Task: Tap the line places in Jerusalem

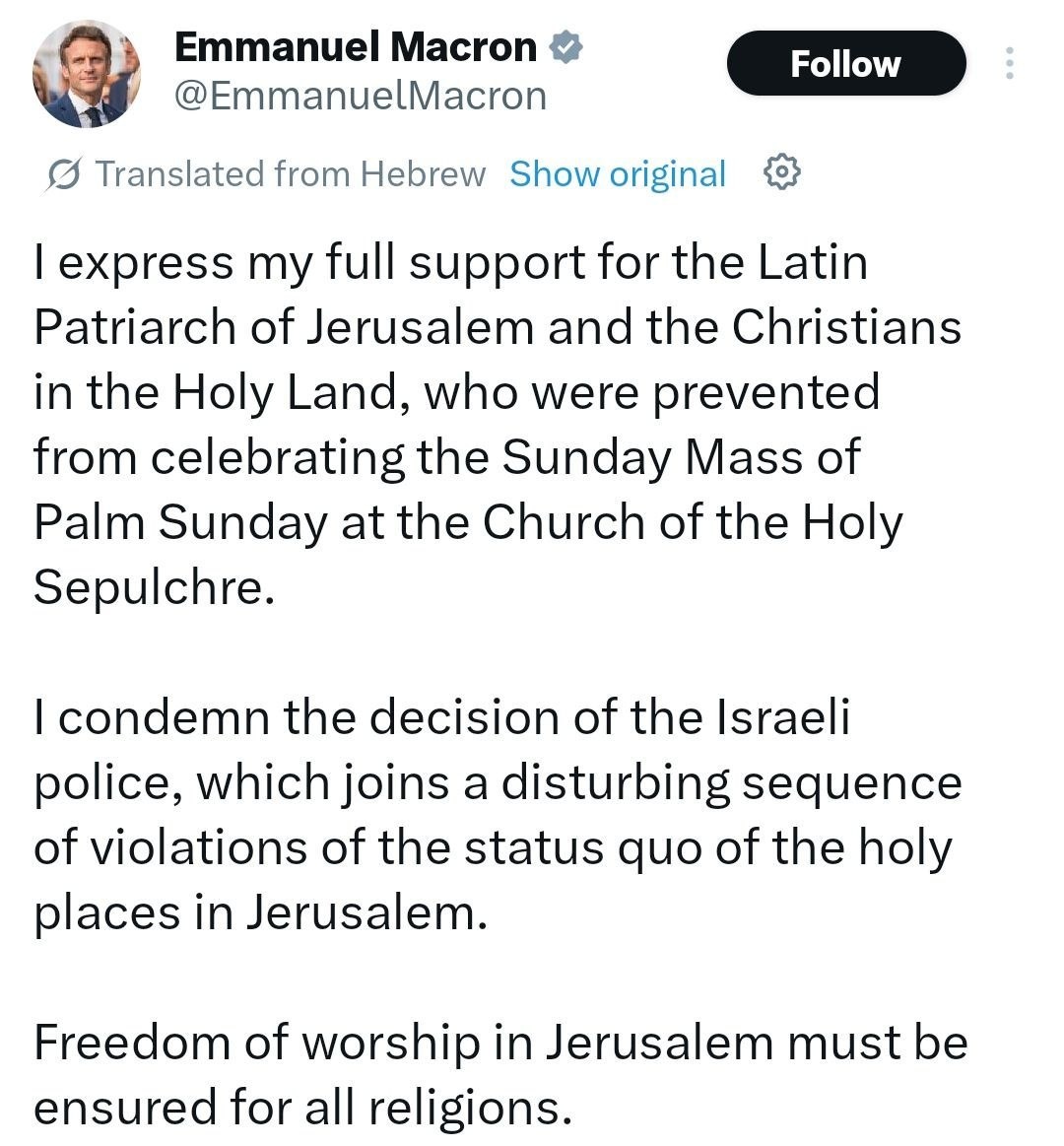Action: point(260,912)
